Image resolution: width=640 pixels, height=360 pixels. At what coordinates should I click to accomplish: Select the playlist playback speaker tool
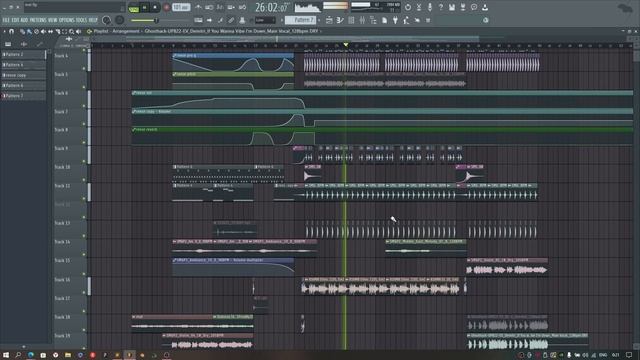[x=78, y=31]
